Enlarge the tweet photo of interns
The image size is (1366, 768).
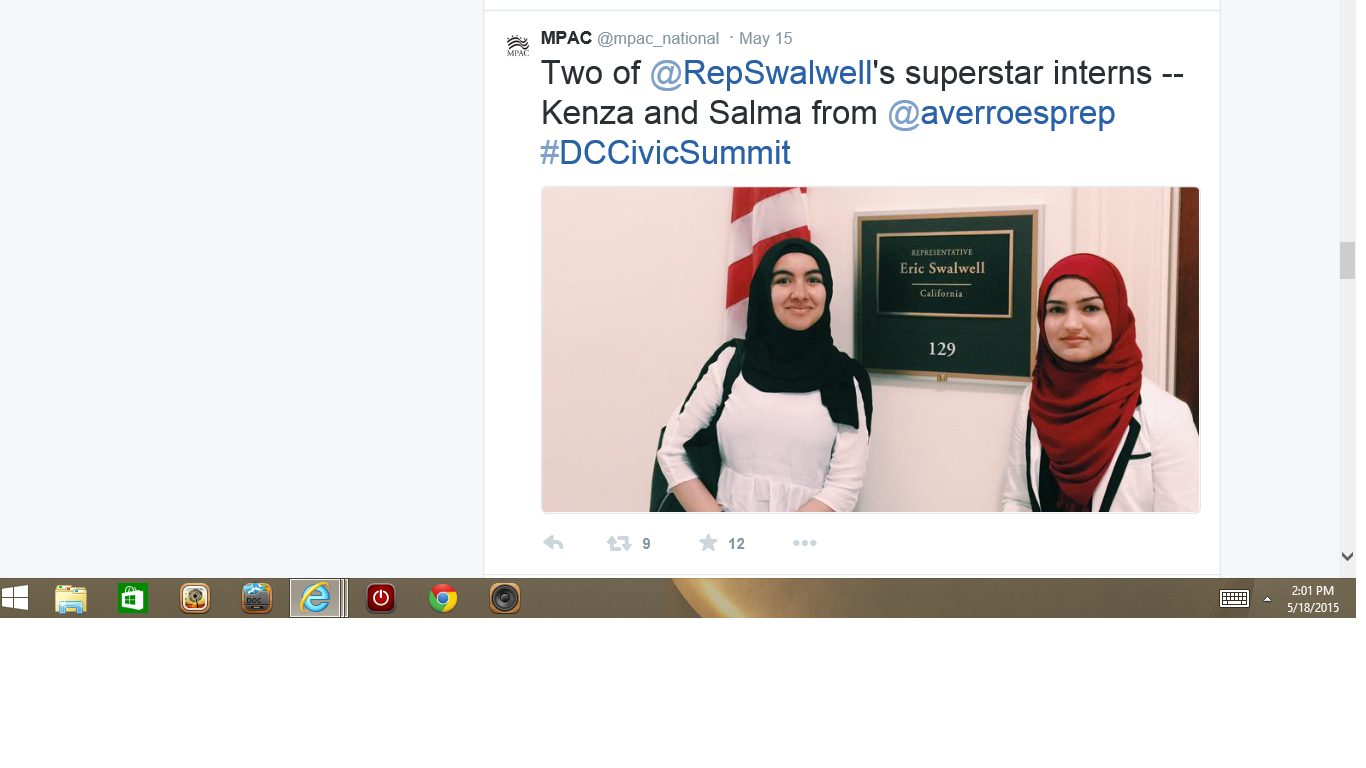pos(870,349)
